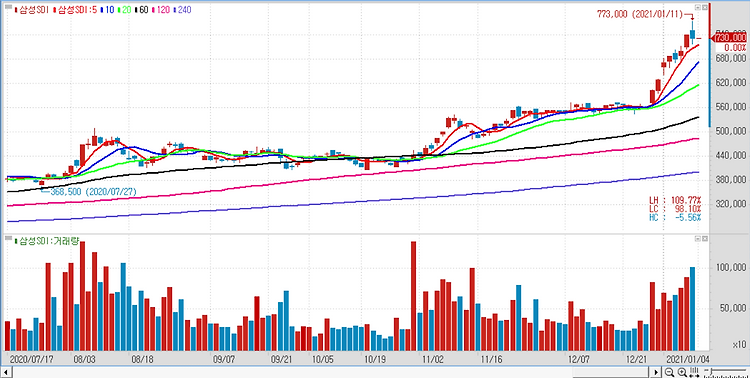The height and width of the screenshot is (378, 750).
Task: Click the zoom in magnifier icon
Action: [x=683, y=372]
